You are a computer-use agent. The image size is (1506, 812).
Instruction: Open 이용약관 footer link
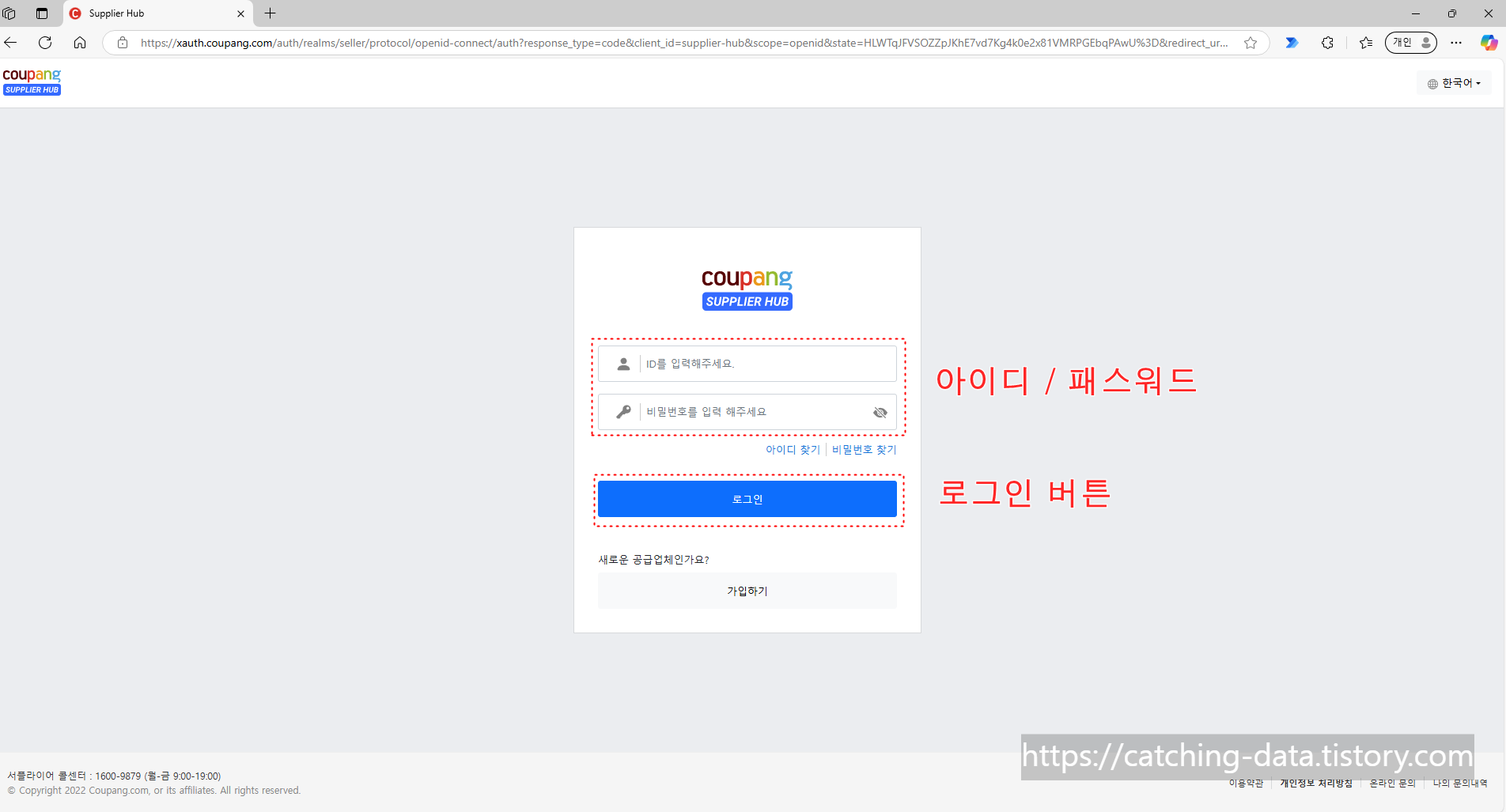point(1246,783)
